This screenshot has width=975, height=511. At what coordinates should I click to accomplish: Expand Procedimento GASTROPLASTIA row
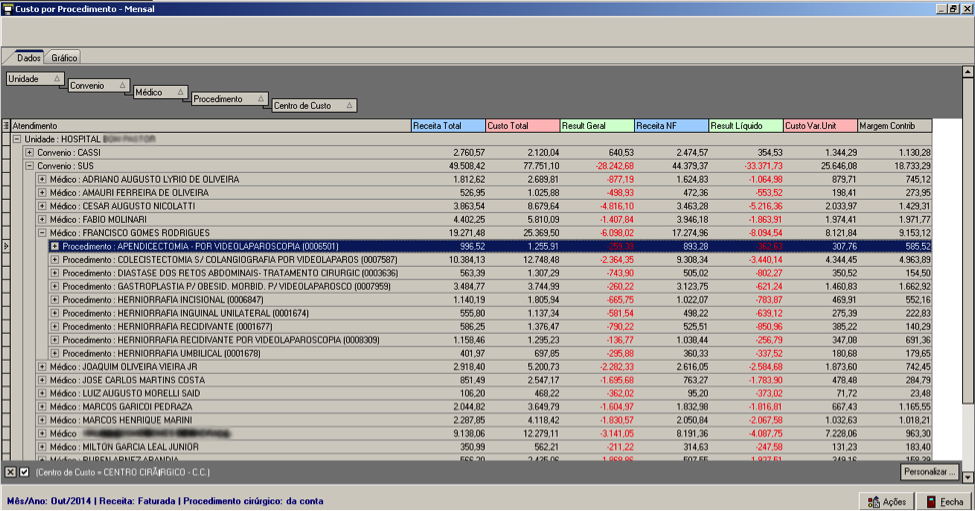tap(55, 287)
